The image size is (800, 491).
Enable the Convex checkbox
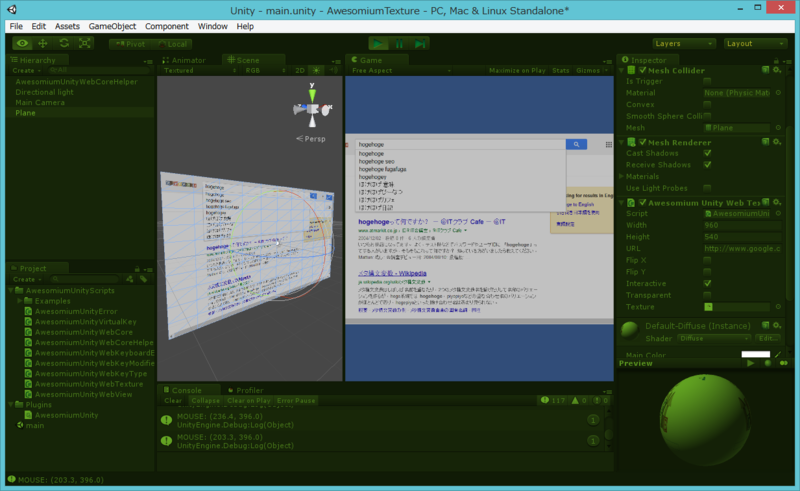(x=707, y=105)
